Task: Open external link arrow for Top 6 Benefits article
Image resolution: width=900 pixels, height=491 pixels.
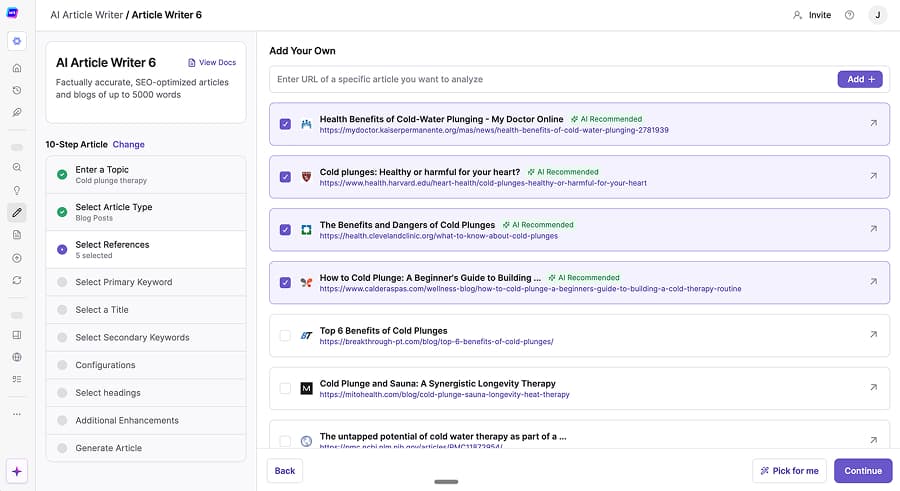Action: click(x=873, y=334)
